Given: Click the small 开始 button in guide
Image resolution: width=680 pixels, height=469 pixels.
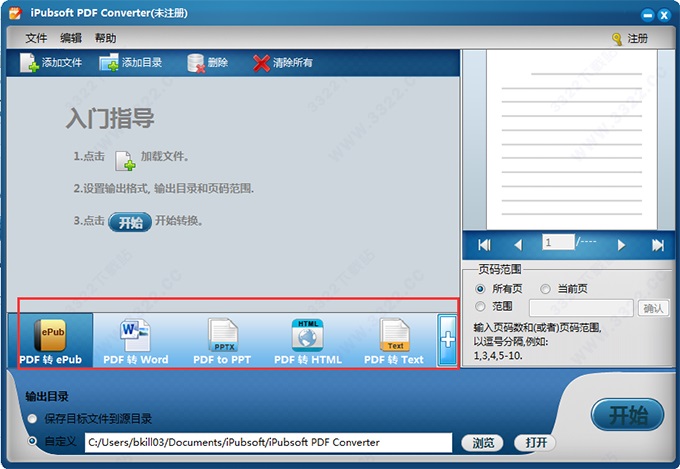Looking at the screenshot, I should [x=130, y=222].
